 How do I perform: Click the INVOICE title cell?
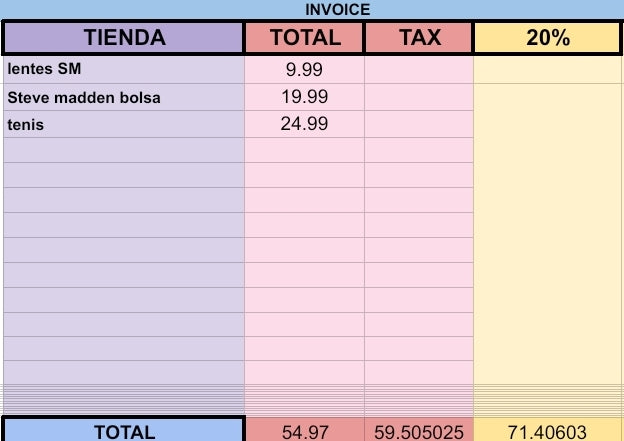pyautogui.click(x=336, y=9)
